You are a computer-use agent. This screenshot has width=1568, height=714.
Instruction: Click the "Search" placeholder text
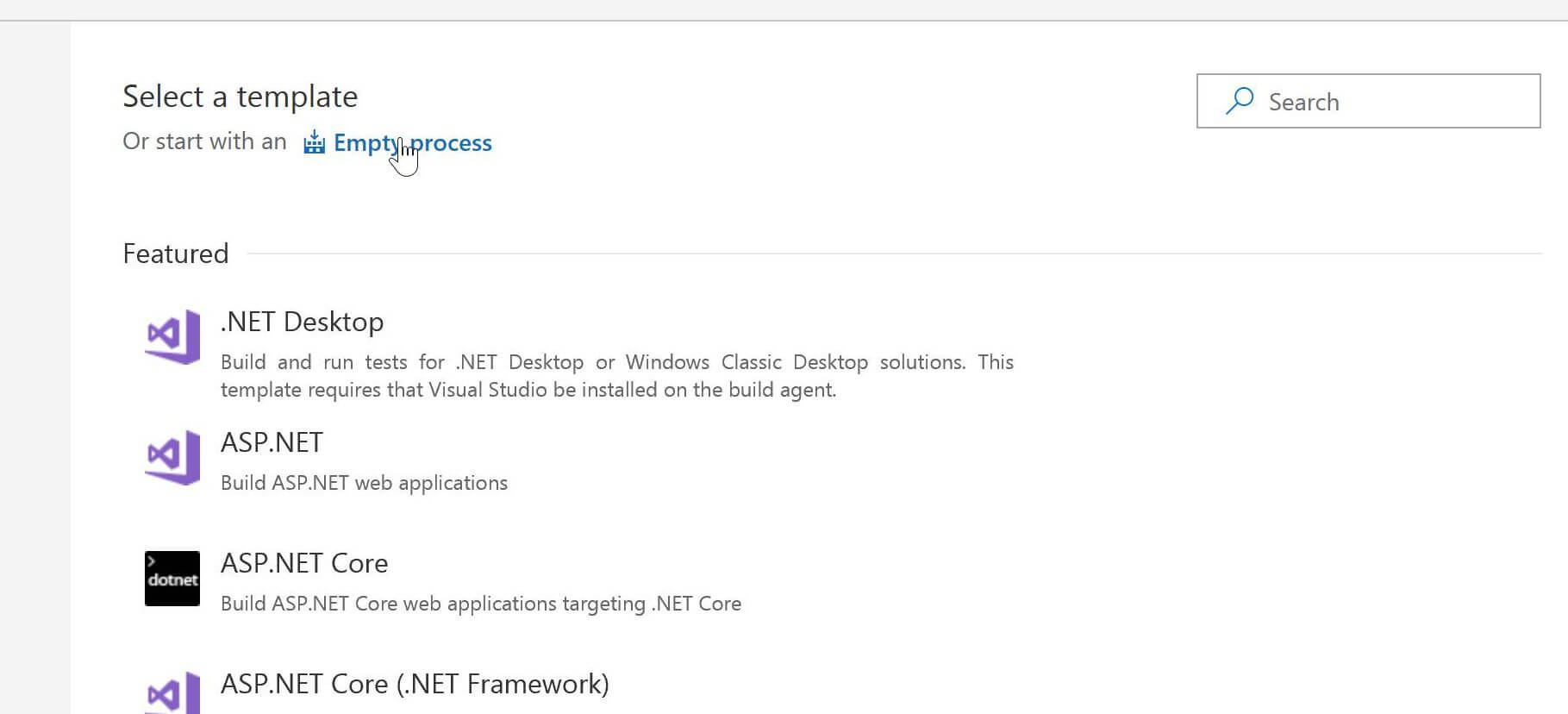(1303, 102)
